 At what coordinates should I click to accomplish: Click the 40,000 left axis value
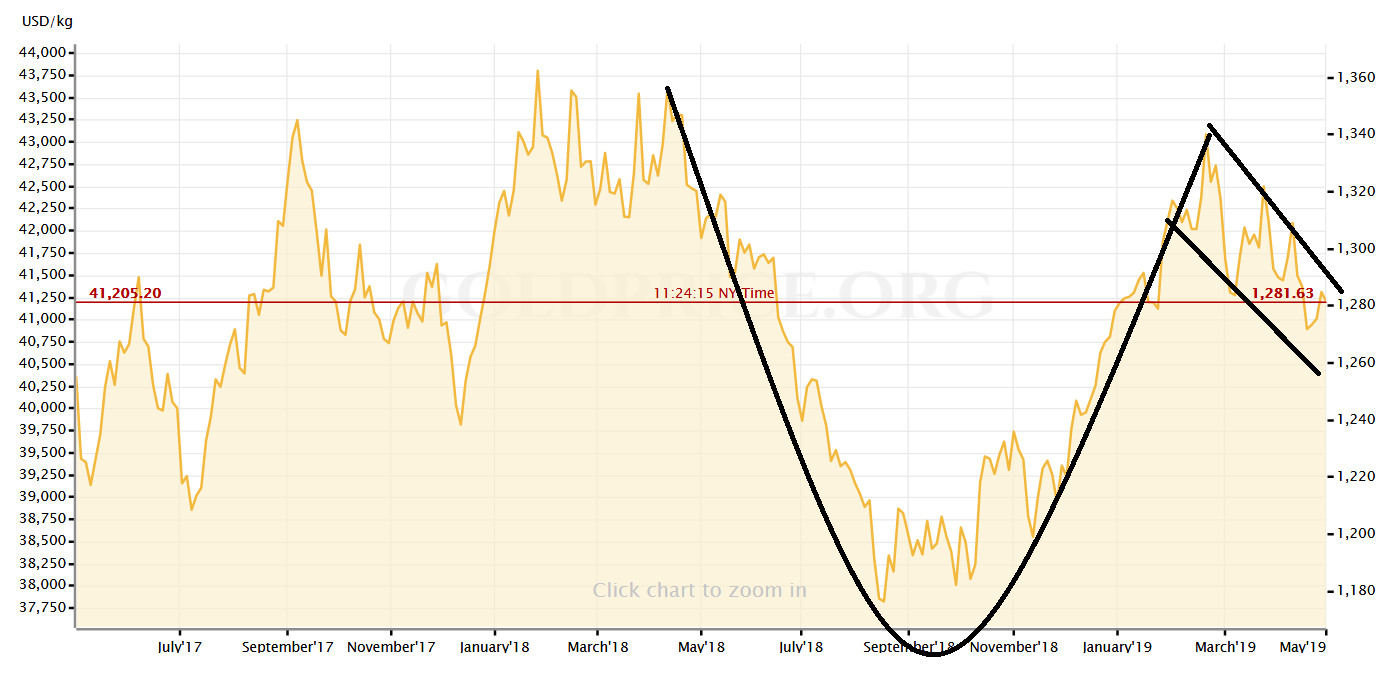(43, 408)
